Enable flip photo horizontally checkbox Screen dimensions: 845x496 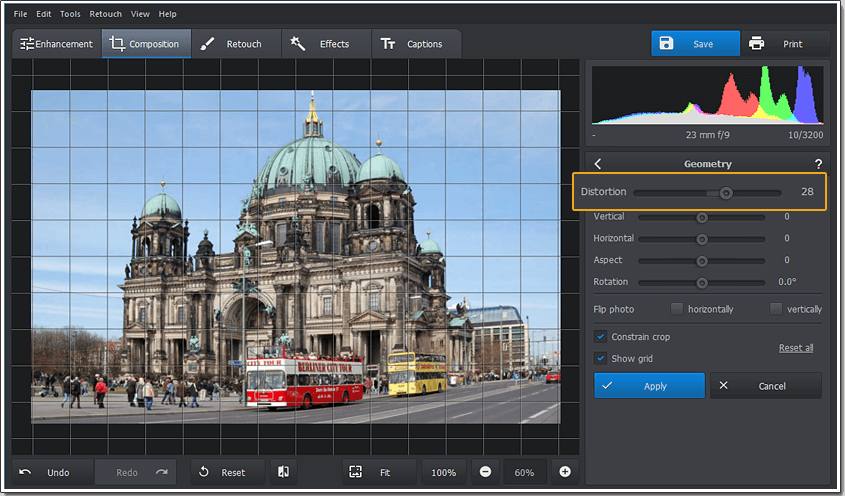[x=676, y=308]
